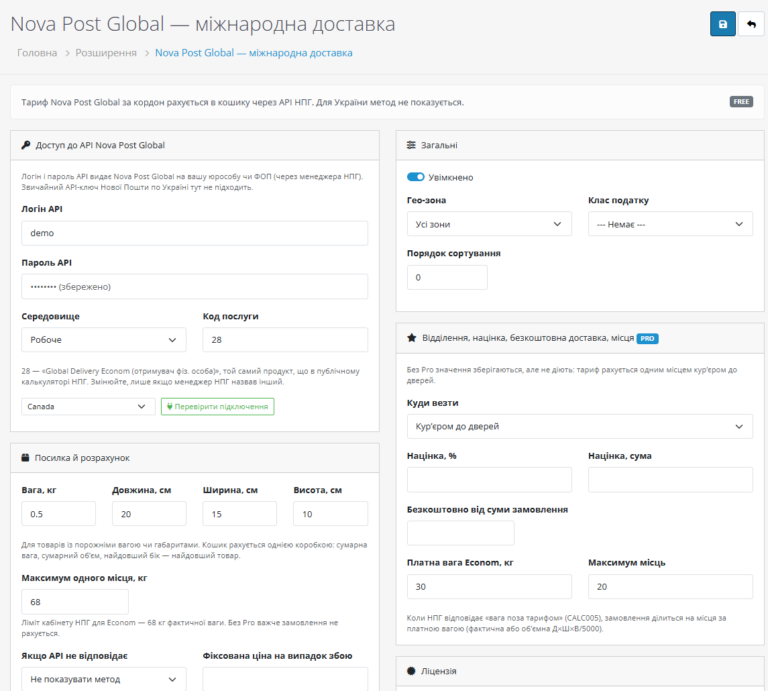
Task: Focus the Довжина, см field
Action: coord(149,514)
